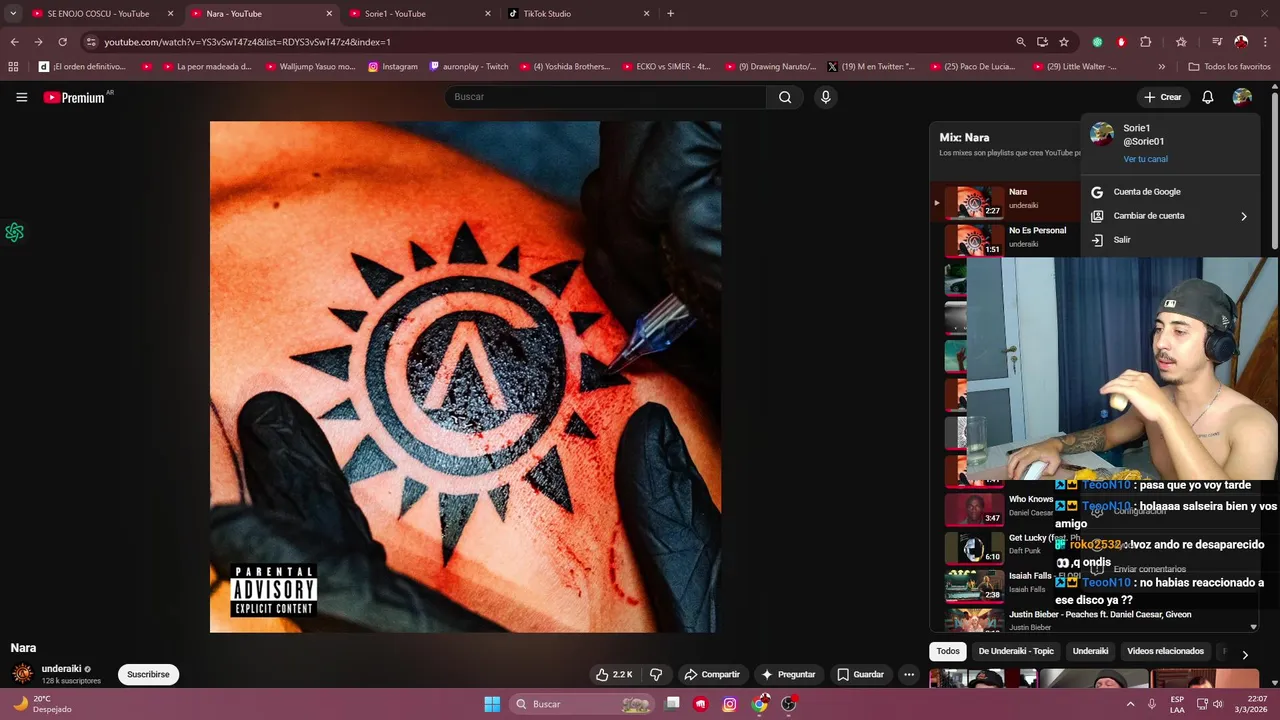Click the YouTube account avatar
This screenshot has width=1280, height=720.
click(1242, 97)
